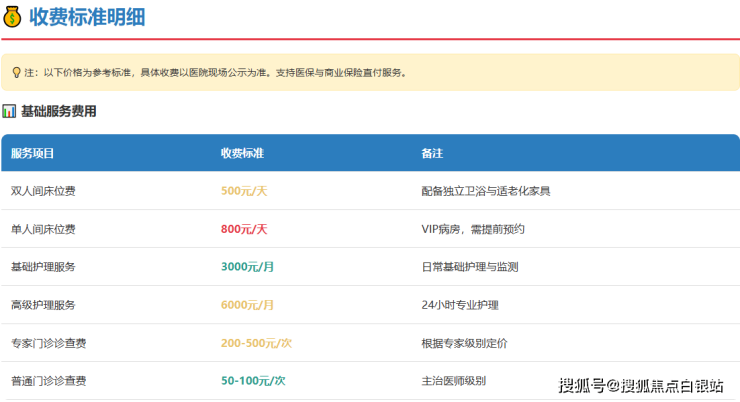Screen dimensions: 740x402
Task: Click the VIP病房，需提前预约 remark
Action: click(473, 229)
